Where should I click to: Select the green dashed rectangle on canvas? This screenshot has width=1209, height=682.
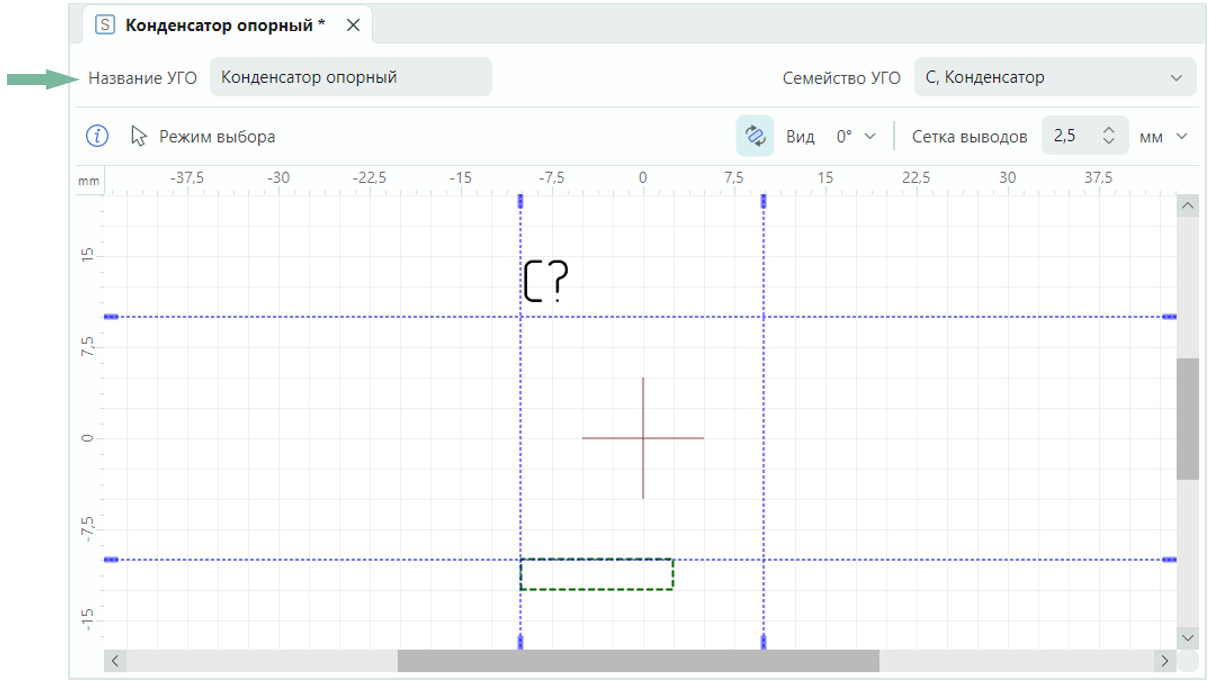pyautogui.click(x=597, y=574)
